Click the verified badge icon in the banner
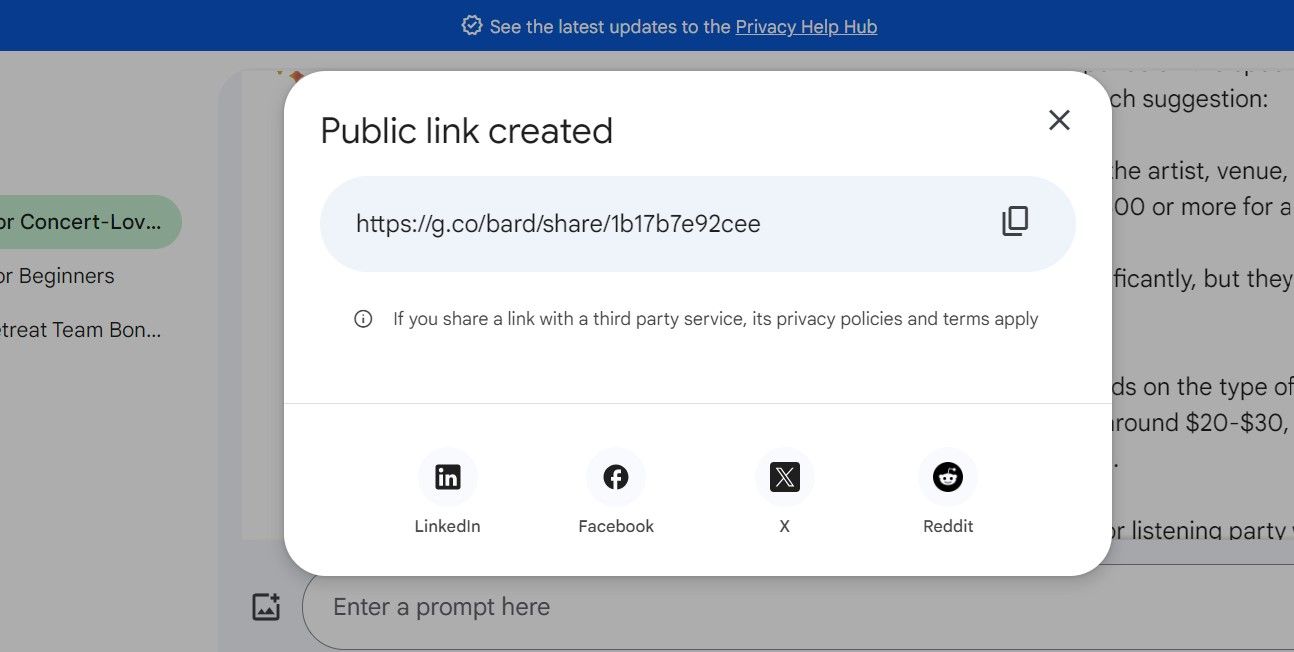 [x=472, y=25]
